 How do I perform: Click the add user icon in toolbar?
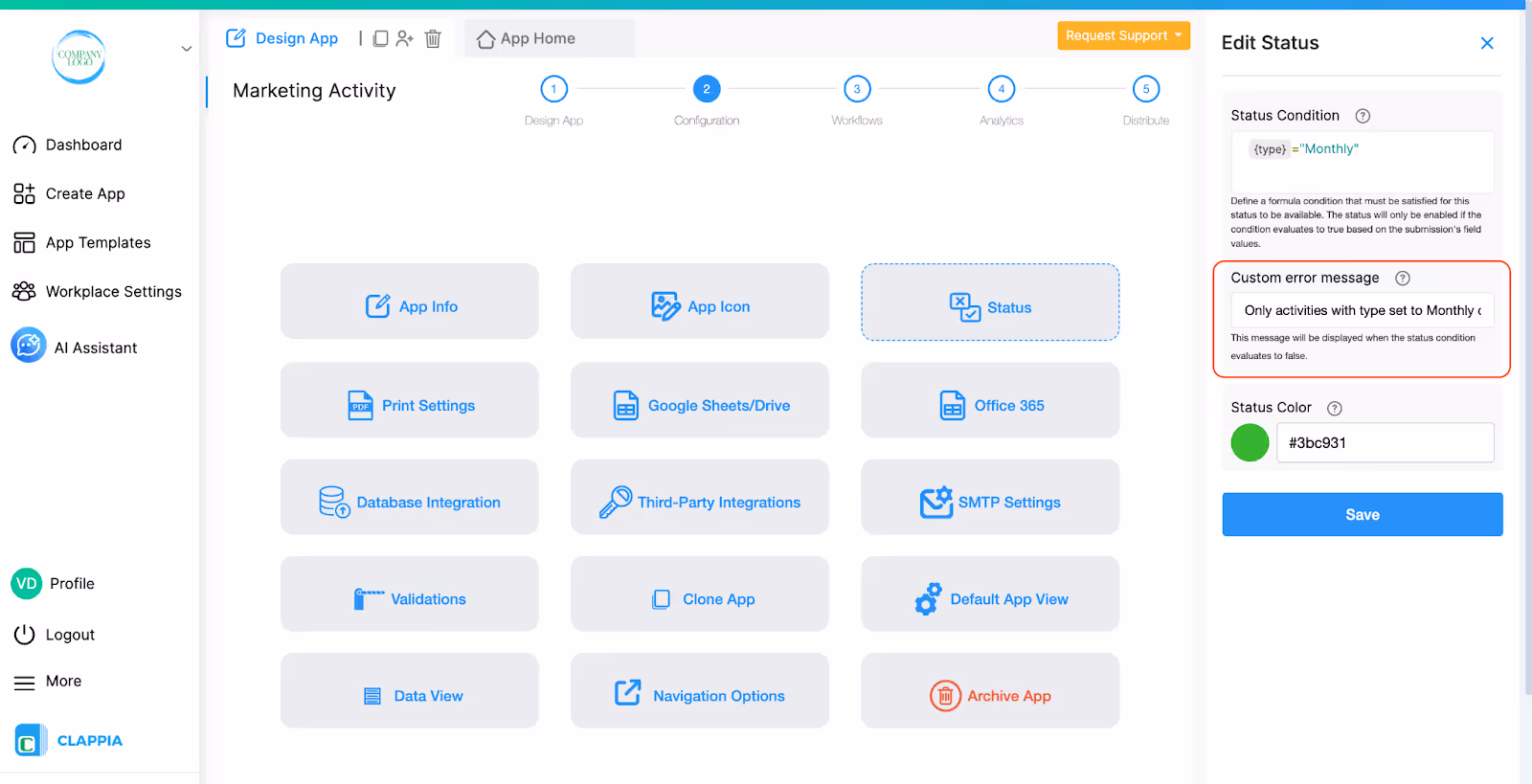tap(405, 38)
